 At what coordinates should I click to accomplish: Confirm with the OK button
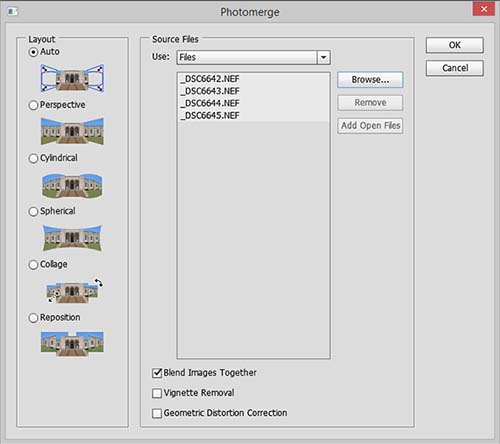455,45
